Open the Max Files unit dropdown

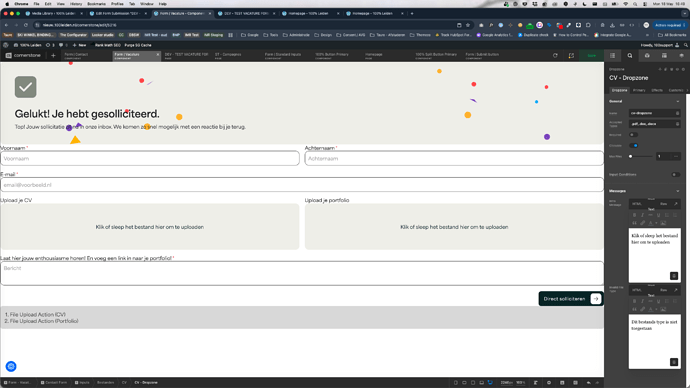(676, 156)
